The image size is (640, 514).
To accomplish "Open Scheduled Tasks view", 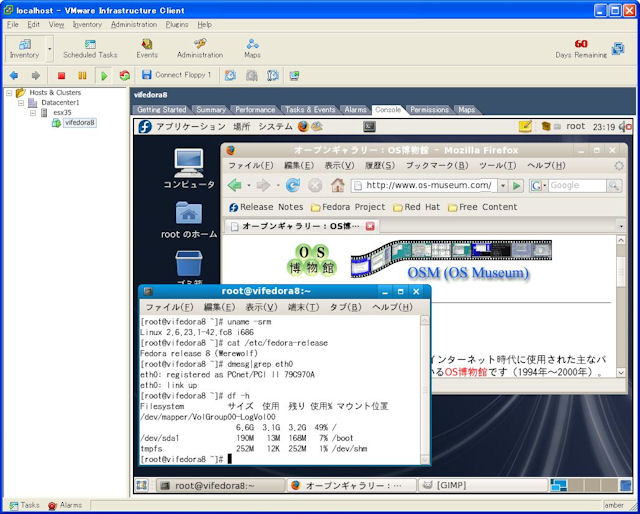I will point(90,49).
